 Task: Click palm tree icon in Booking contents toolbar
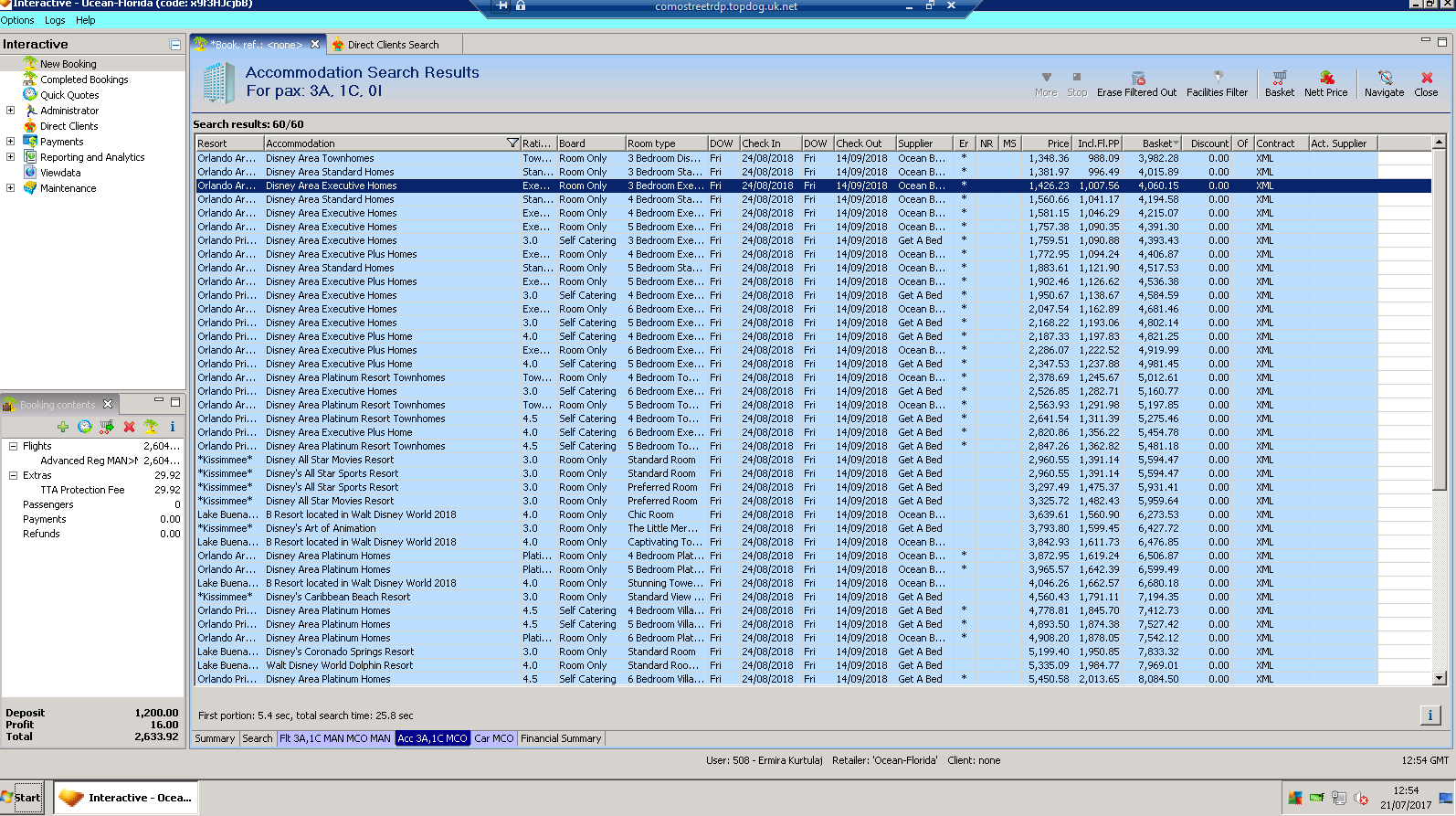click(151, 427)
